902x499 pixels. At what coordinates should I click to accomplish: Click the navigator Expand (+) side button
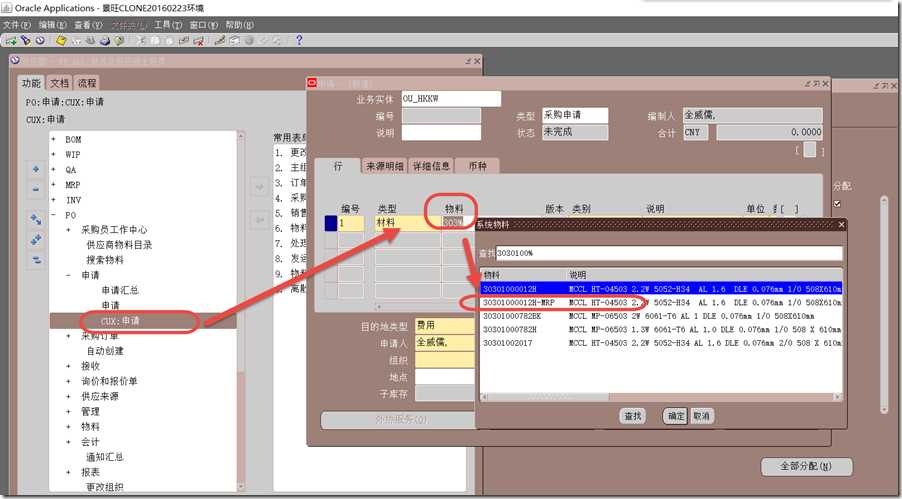point(36,170)
